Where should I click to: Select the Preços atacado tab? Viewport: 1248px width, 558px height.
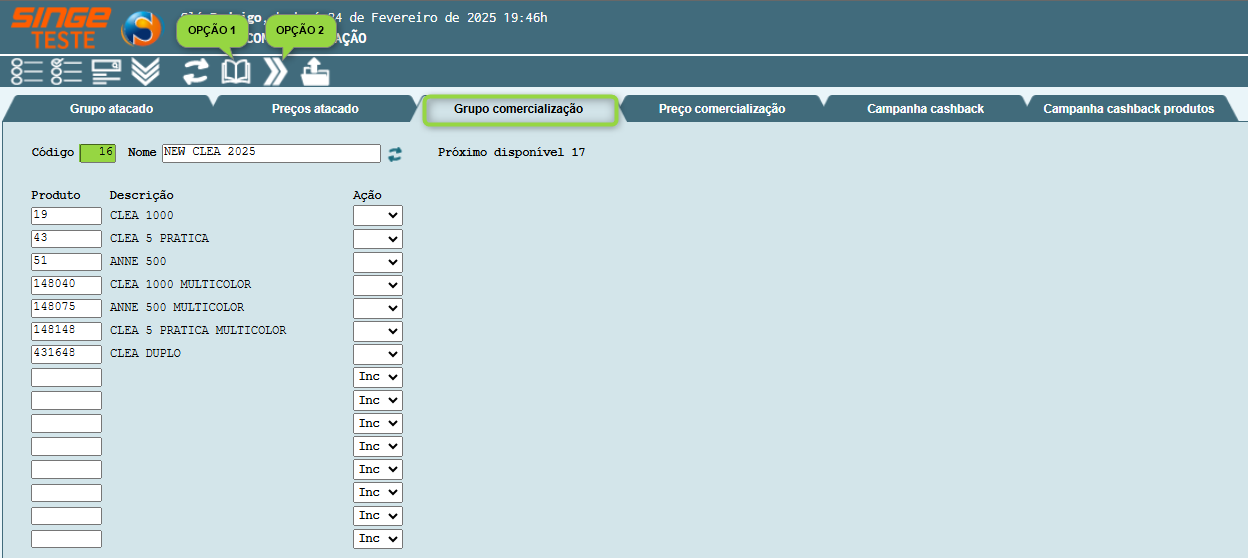click(315, 109)
